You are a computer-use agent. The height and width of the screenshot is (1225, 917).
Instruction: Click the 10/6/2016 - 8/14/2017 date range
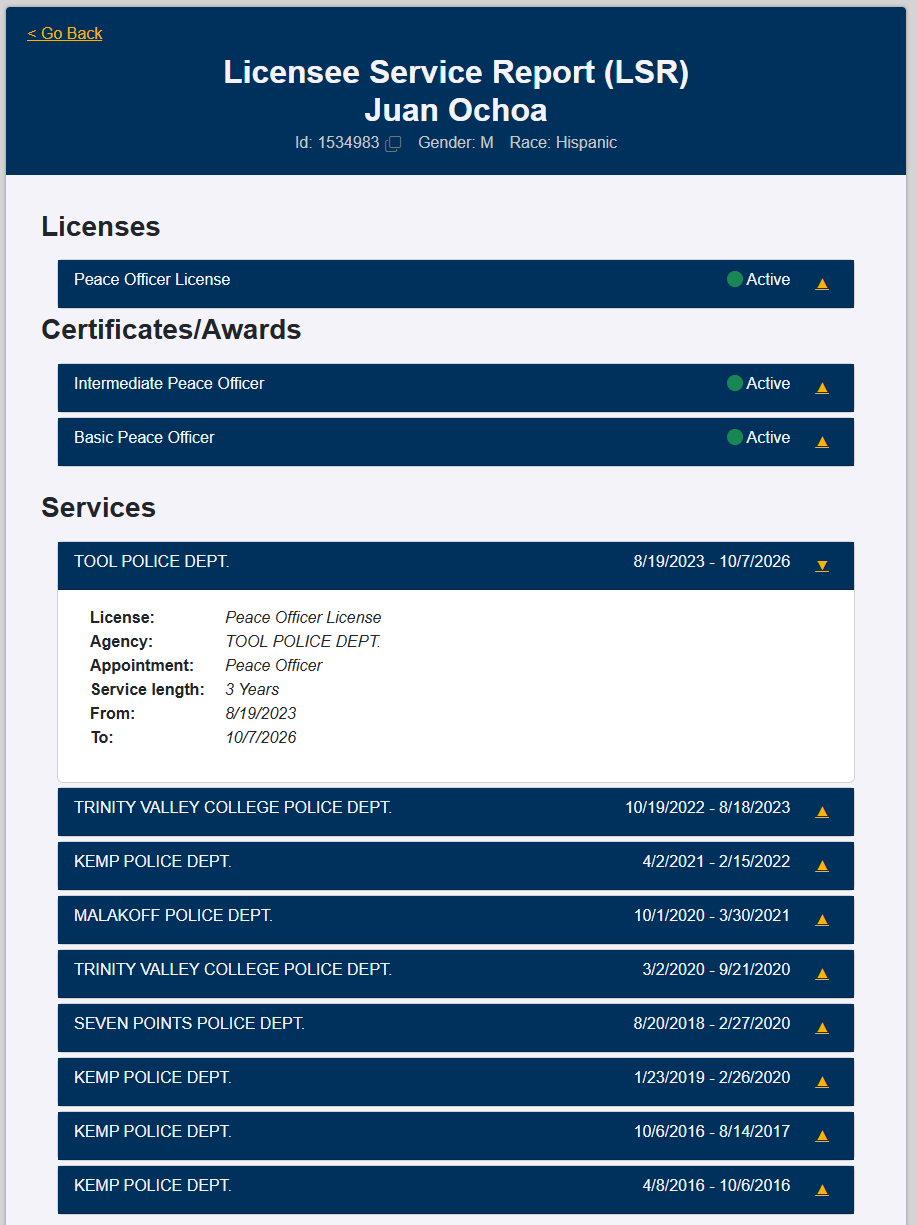click(x=712, y=1131)
